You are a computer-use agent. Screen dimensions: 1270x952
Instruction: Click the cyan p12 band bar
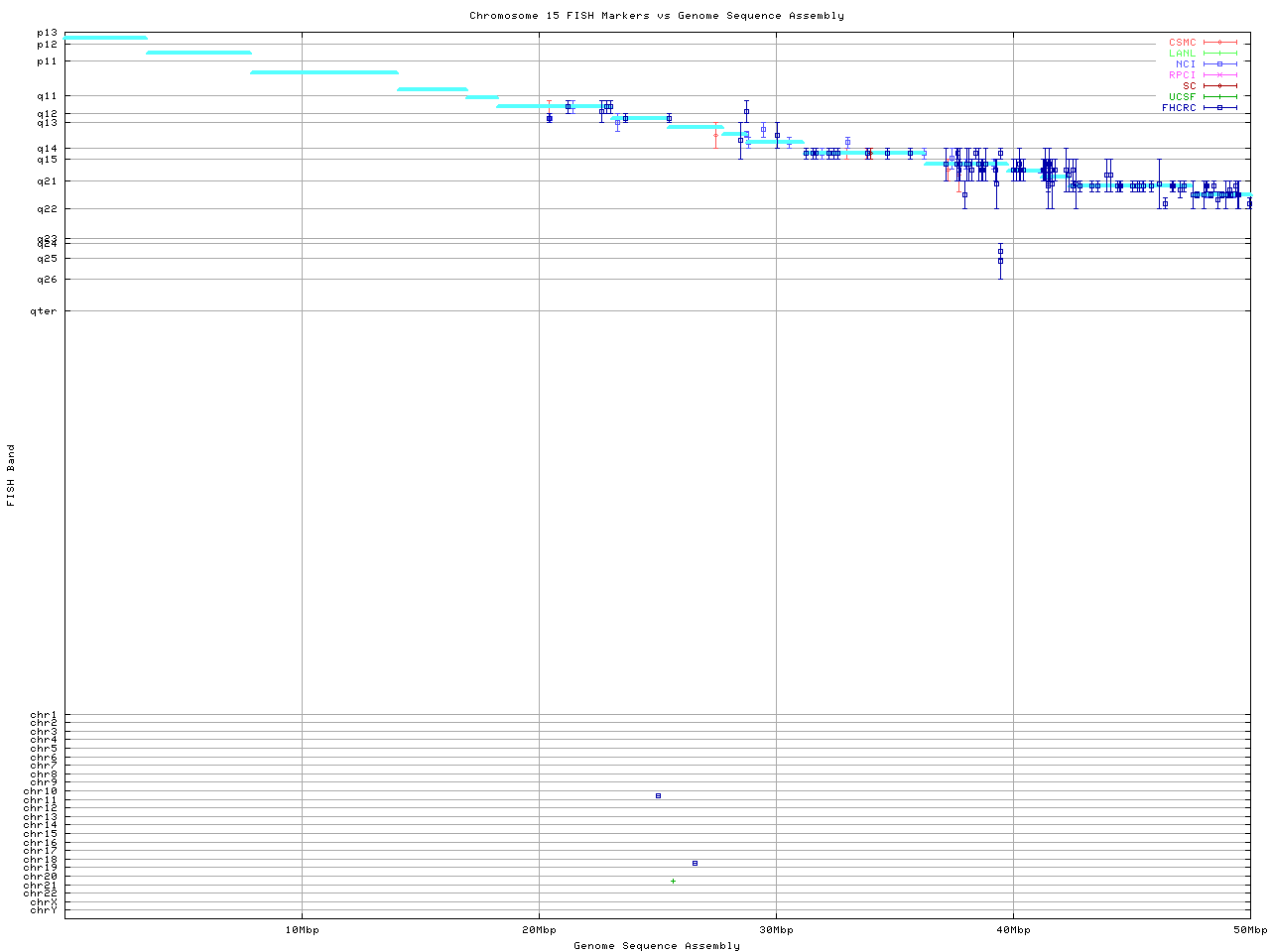click(198, 53)
